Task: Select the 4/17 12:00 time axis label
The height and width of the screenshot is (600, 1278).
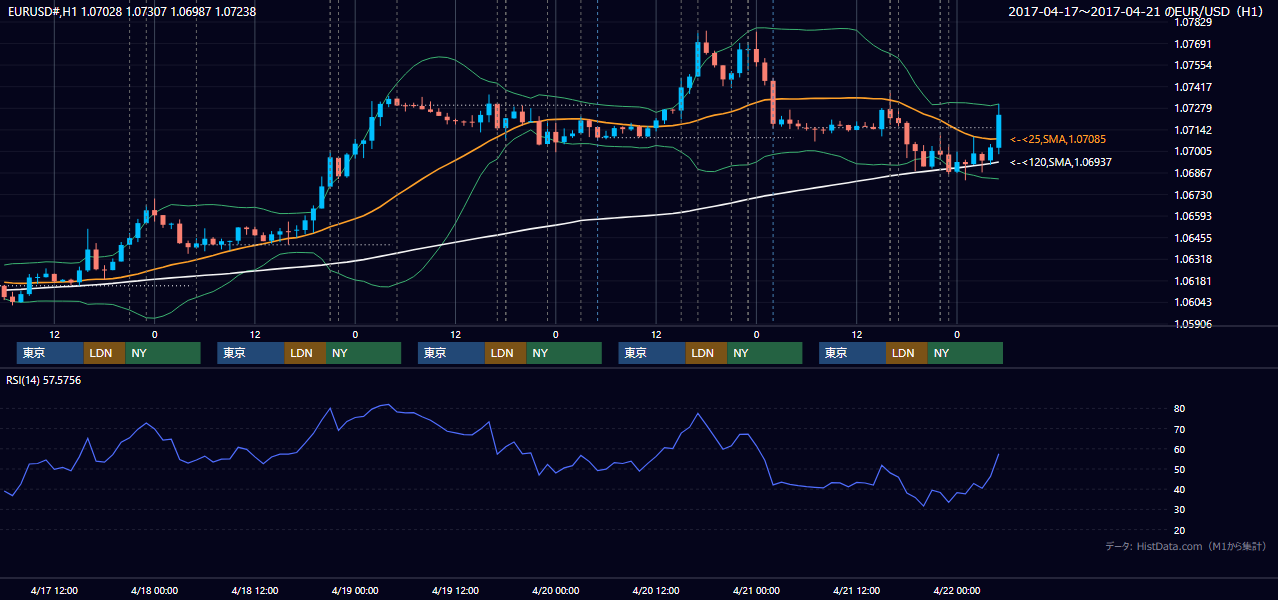Action: click(55, 590)
